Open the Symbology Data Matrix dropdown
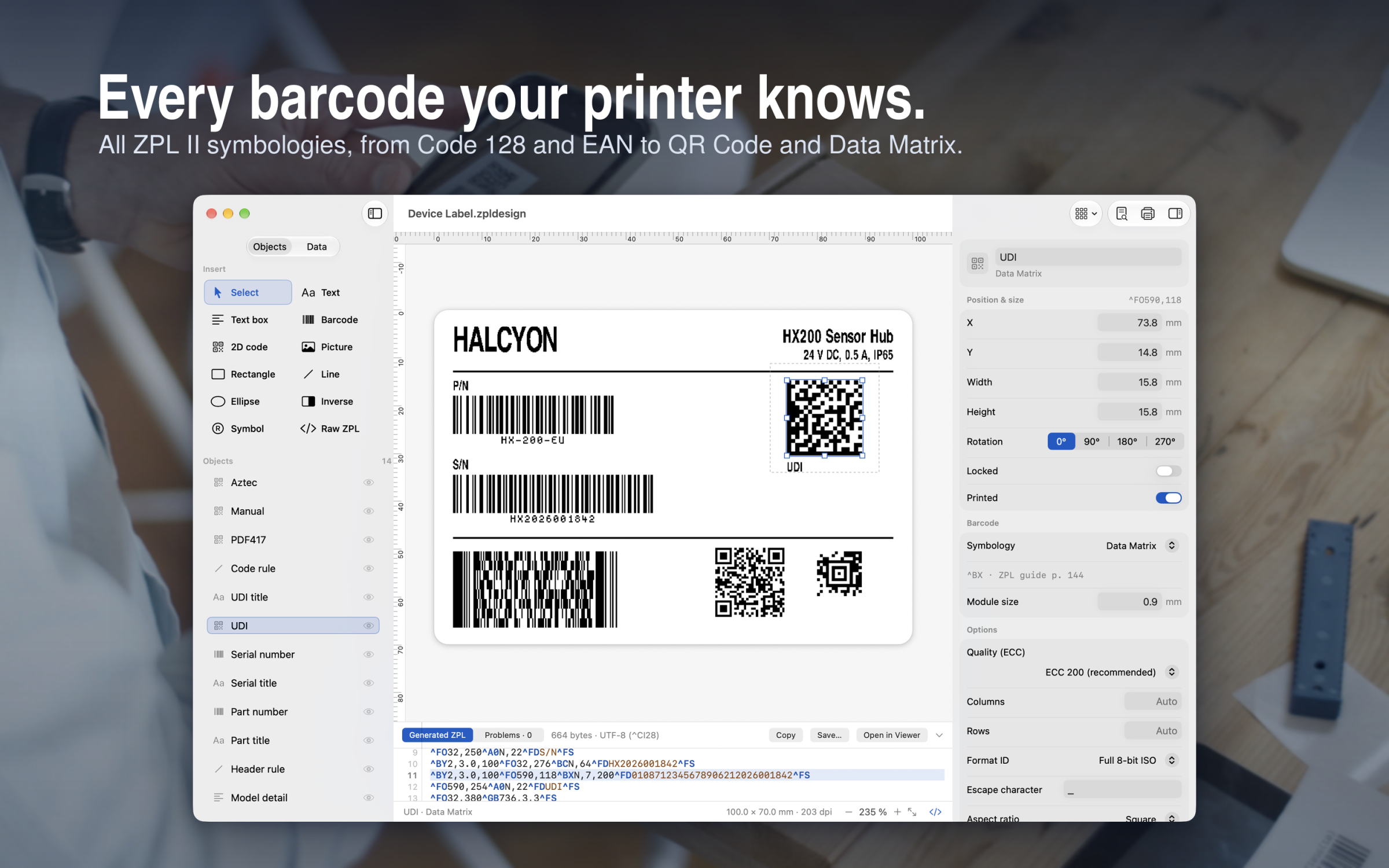 pos(1141,546)
